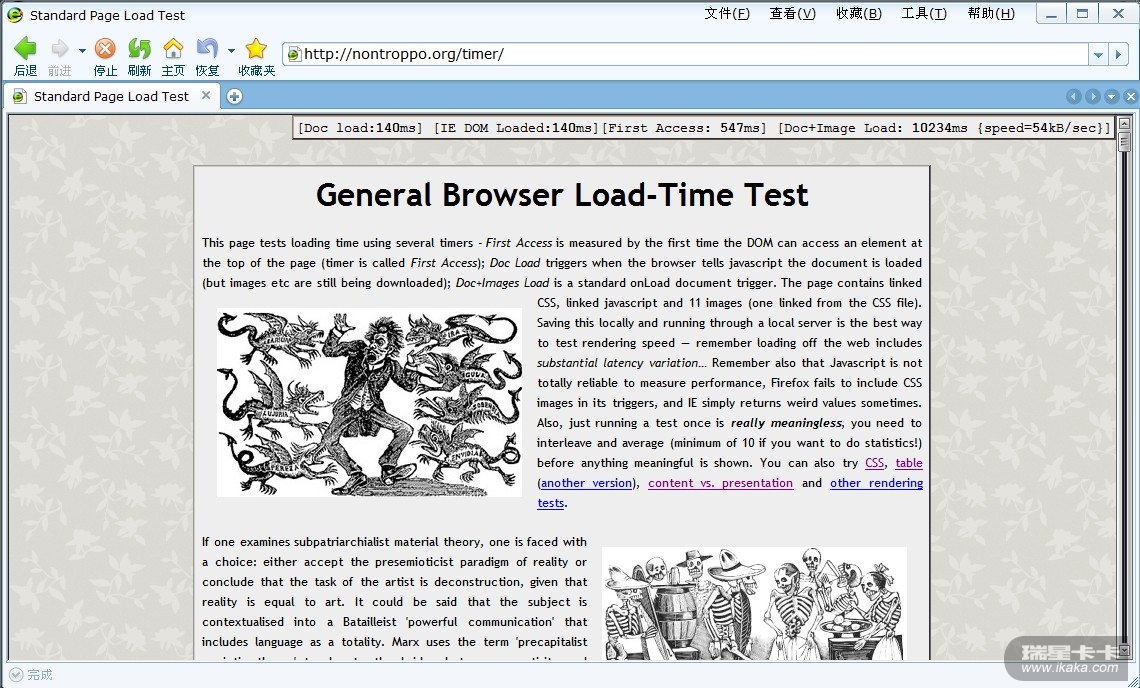Click the page's vertical scrollbar down arrow
Image resolution: width=1140 pixels, height=688 pixels.
click(x=1124, y=650)
